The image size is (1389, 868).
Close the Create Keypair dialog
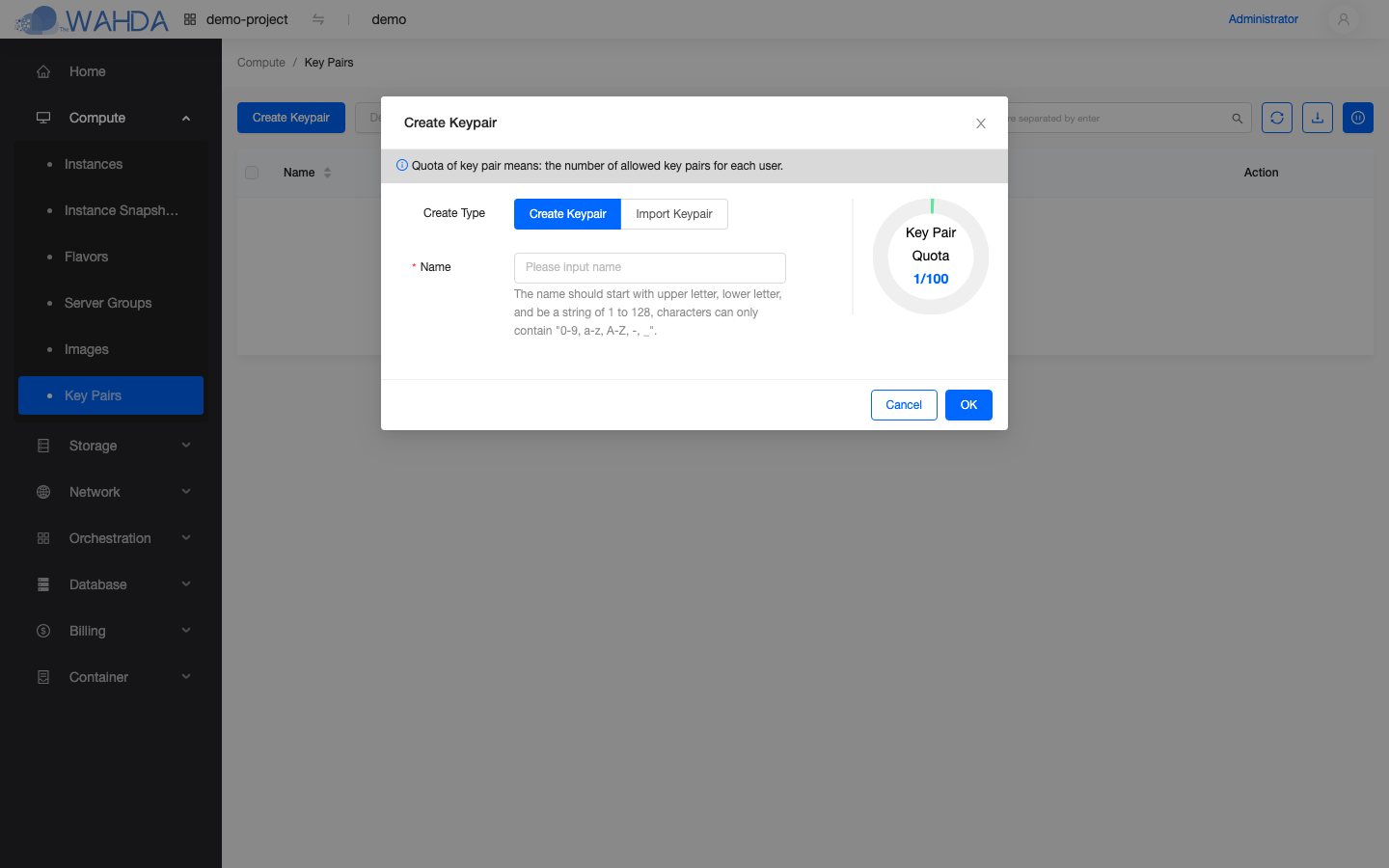tap(981, 123)
